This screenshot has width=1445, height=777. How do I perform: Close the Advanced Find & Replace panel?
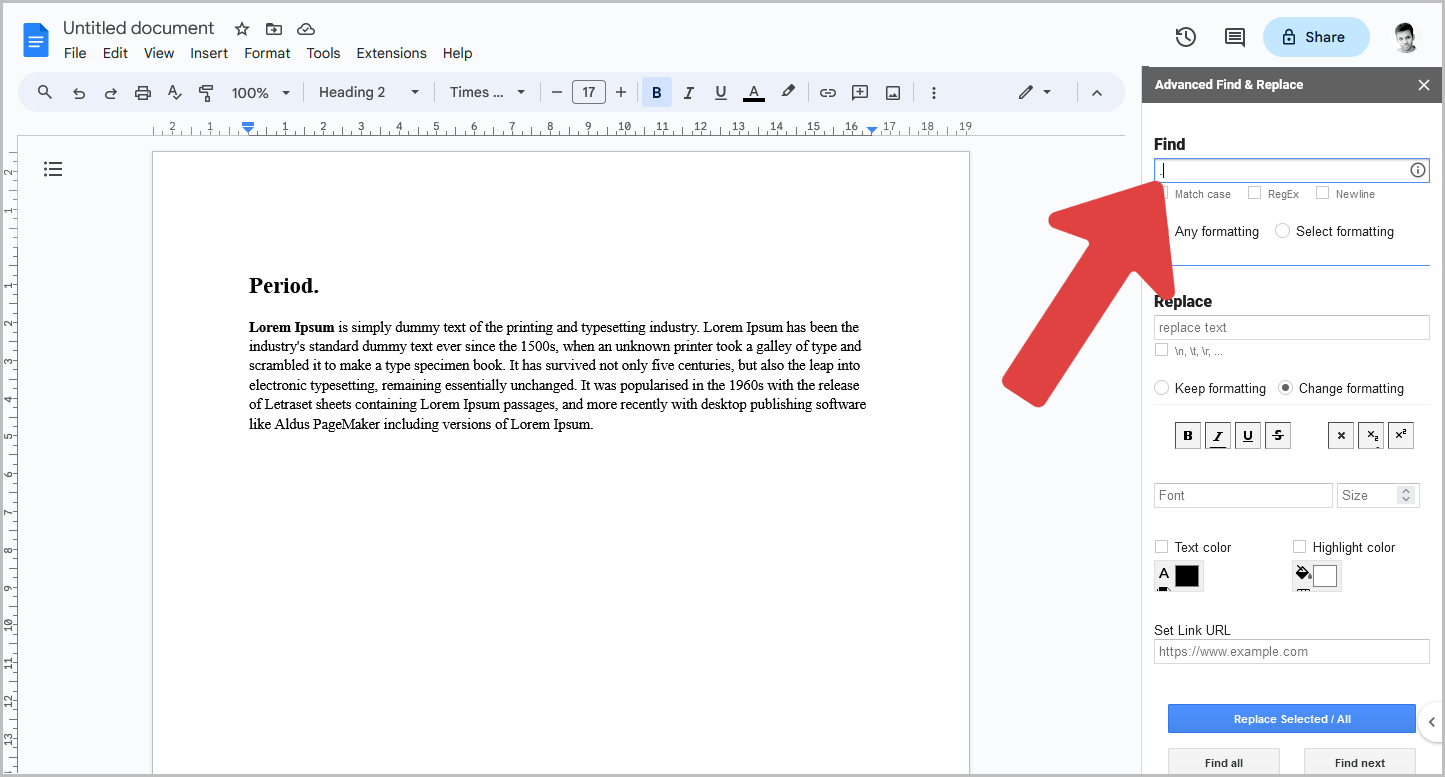[1424, 85]
